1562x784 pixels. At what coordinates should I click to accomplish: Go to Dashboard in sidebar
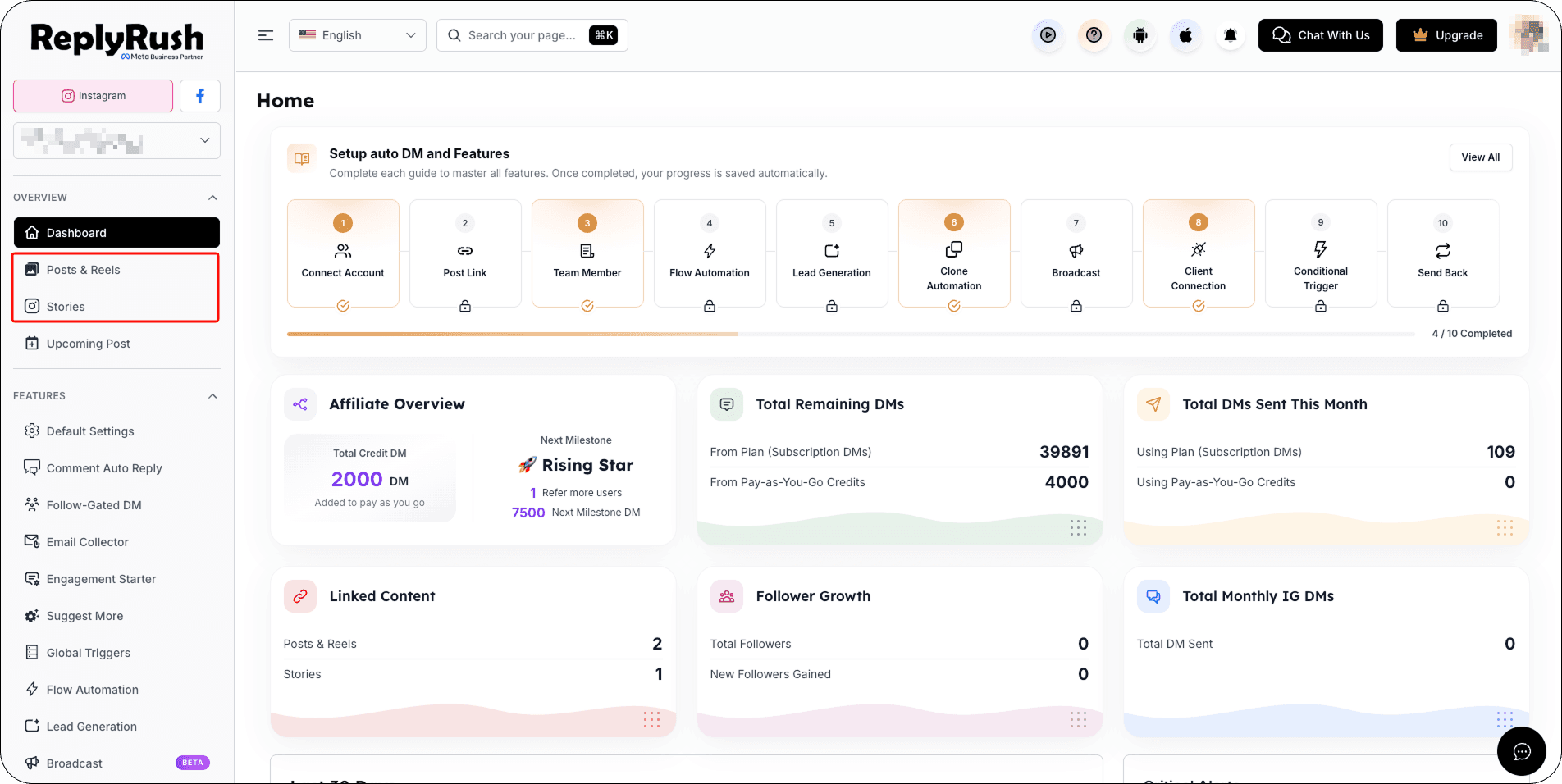point(116,233)
